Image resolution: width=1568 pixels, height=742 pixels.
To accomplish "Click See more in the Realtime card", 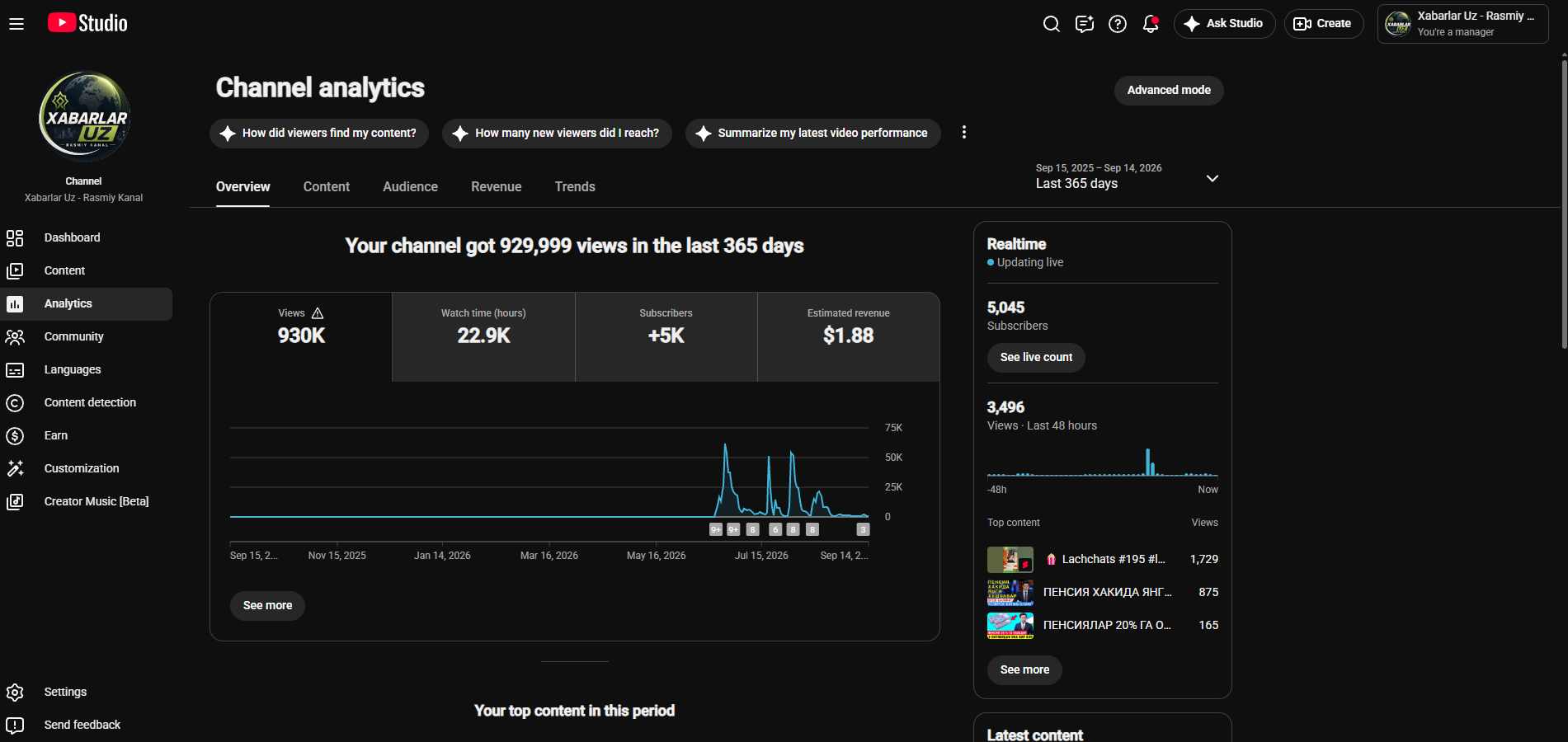I will tap(1024, 670).
